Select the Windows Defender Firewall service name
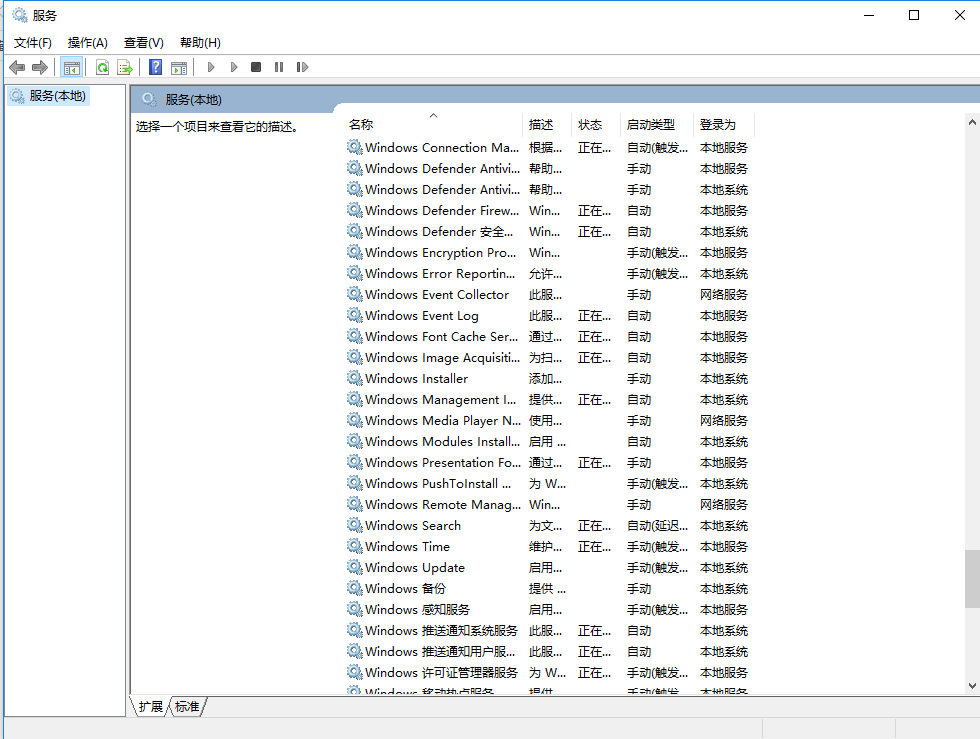This screenshot has width=980, height=739. 442,211
